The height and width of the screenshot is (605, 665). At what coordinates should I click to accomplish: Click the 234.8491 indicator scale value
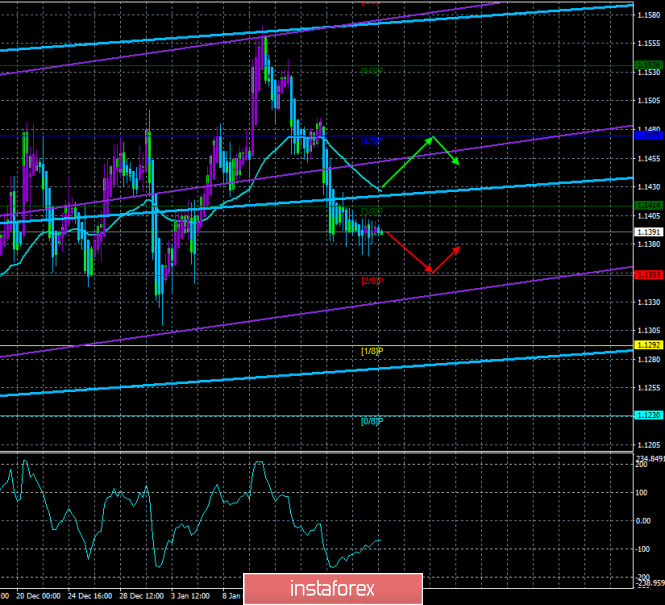click(x=650, y=458)
